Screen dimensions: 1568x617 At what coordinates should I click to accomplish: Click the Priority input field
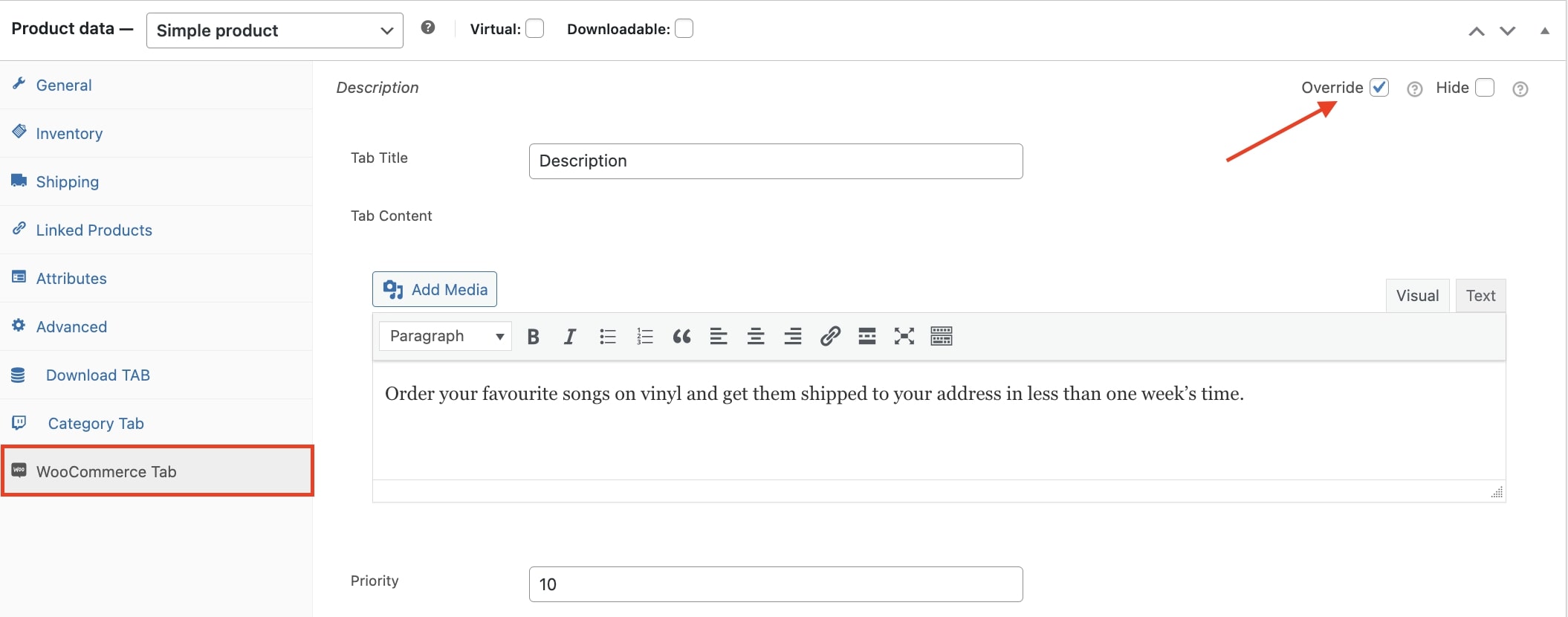[x=775, y=584]
